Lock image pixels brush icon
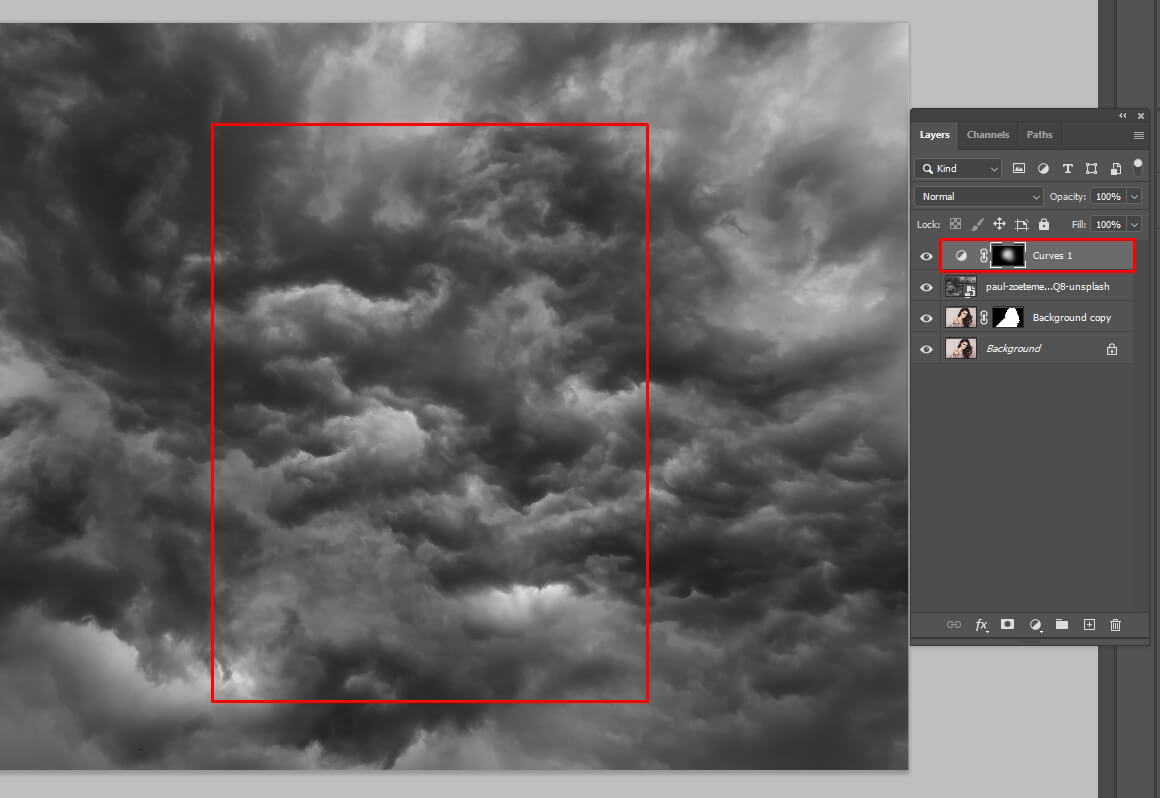Screen dimensions: 1160x798 tap(977, 224)
